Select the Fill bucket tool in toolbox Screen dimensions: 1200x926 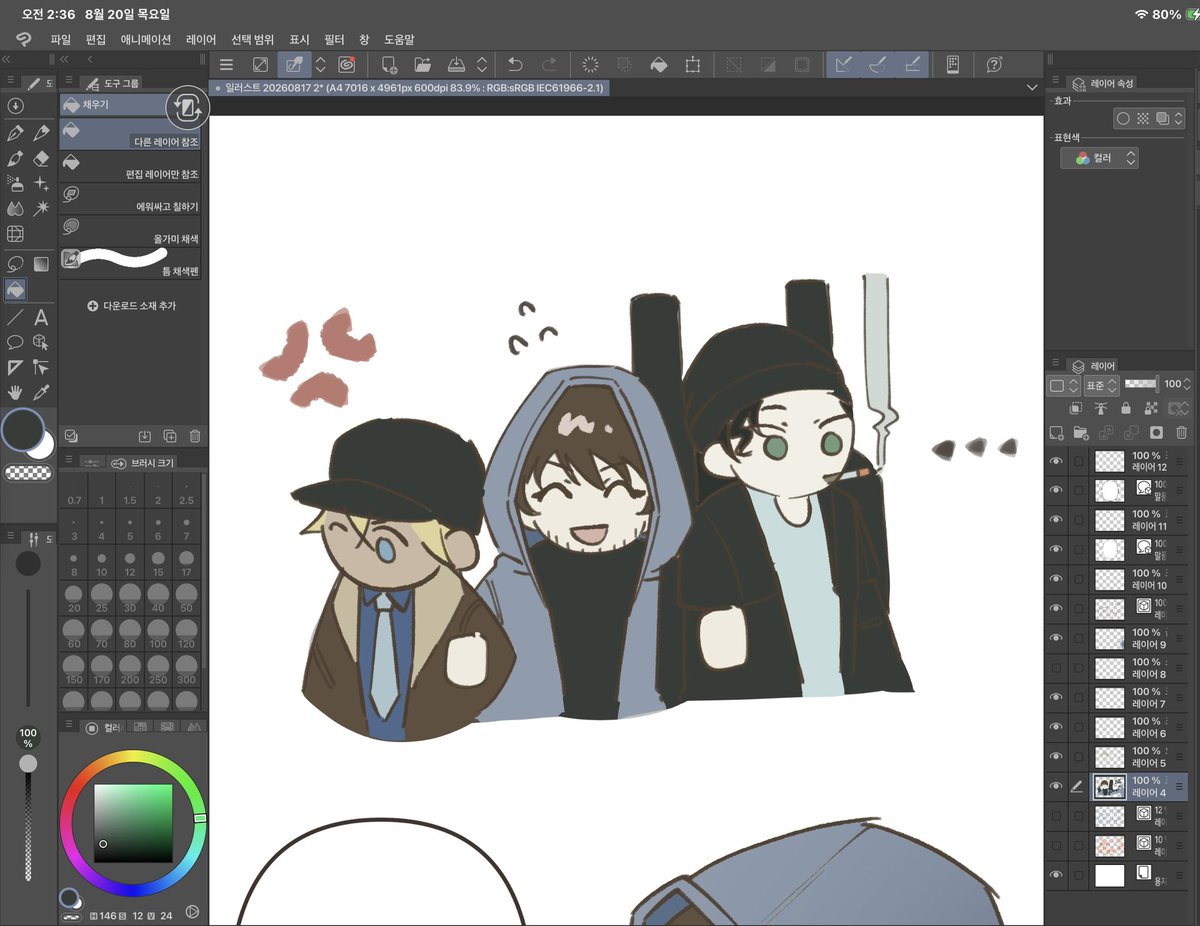[15, 290]
